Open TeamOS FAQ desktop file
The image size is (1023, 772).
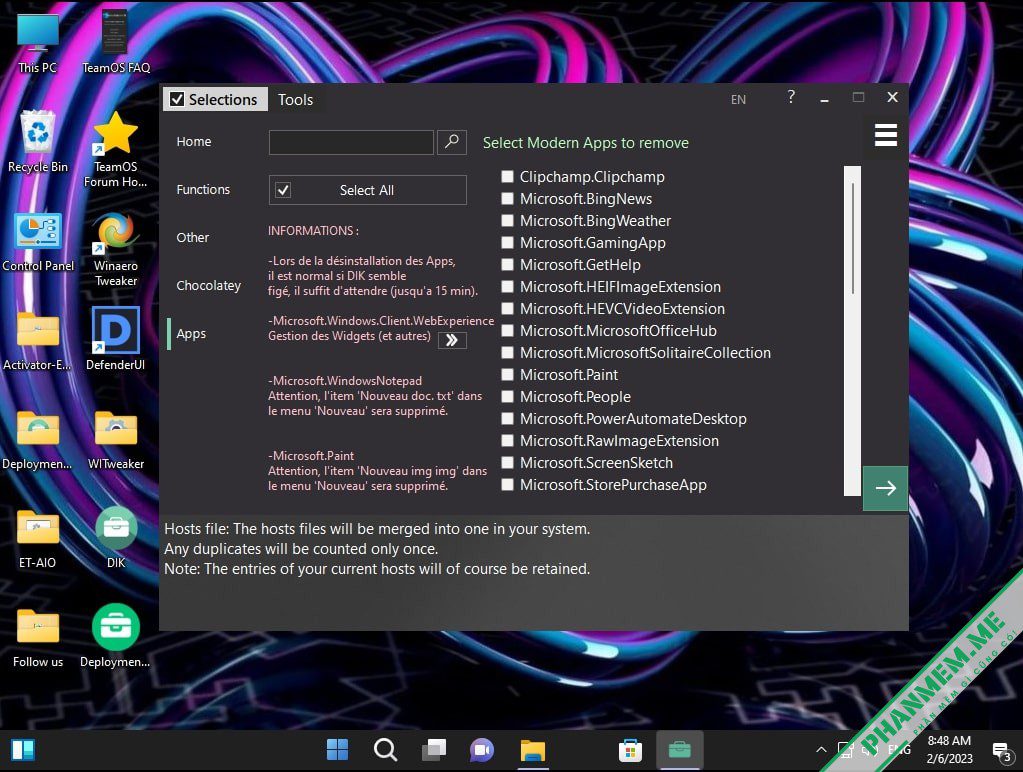coord(115,42)
